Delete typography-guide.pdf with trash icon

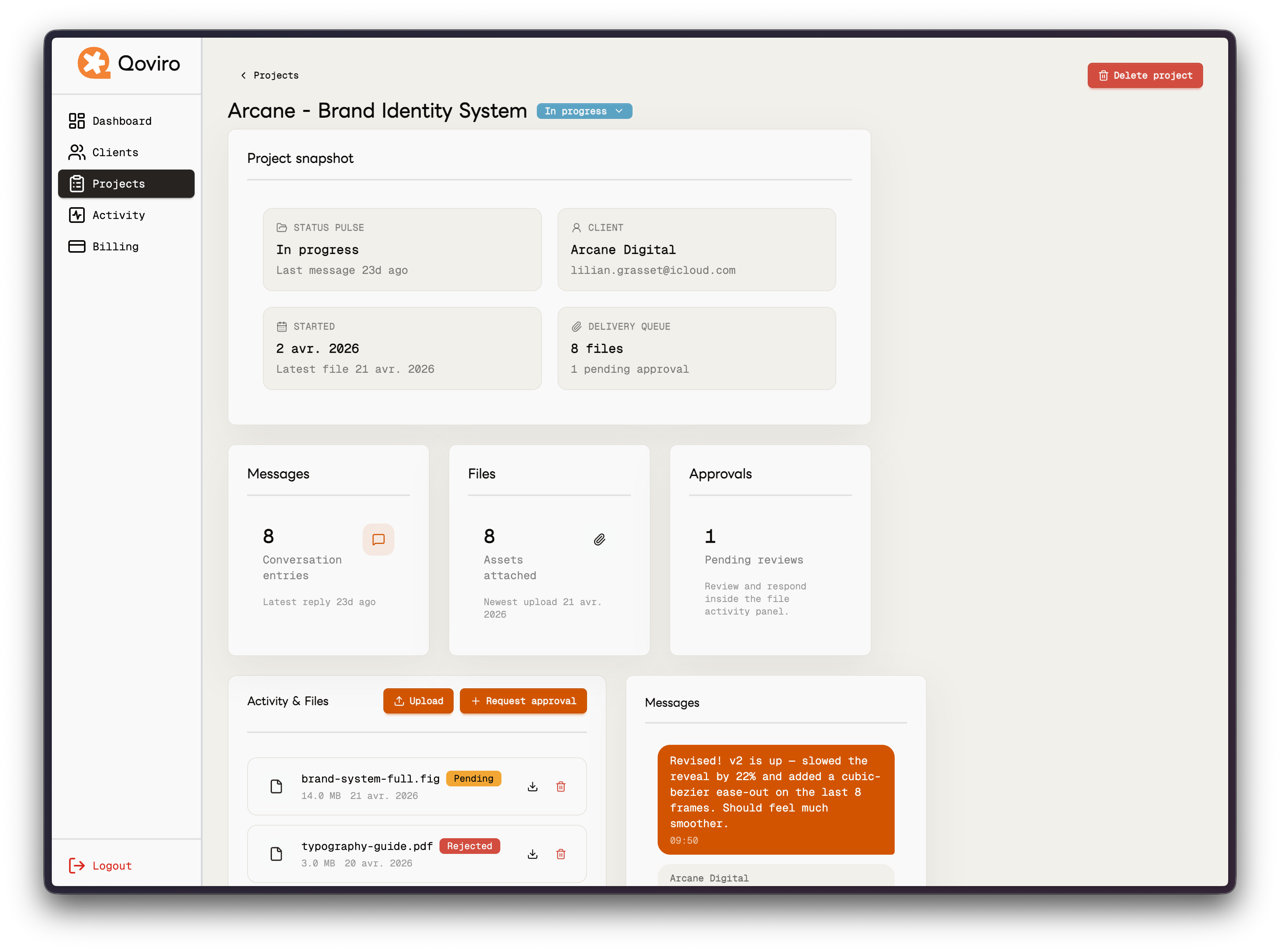(561, 854)
